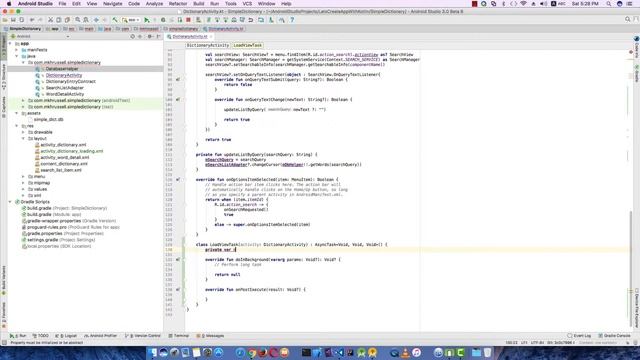Click the Debug app bug icon
640x360 pixels.
point(163,20)
